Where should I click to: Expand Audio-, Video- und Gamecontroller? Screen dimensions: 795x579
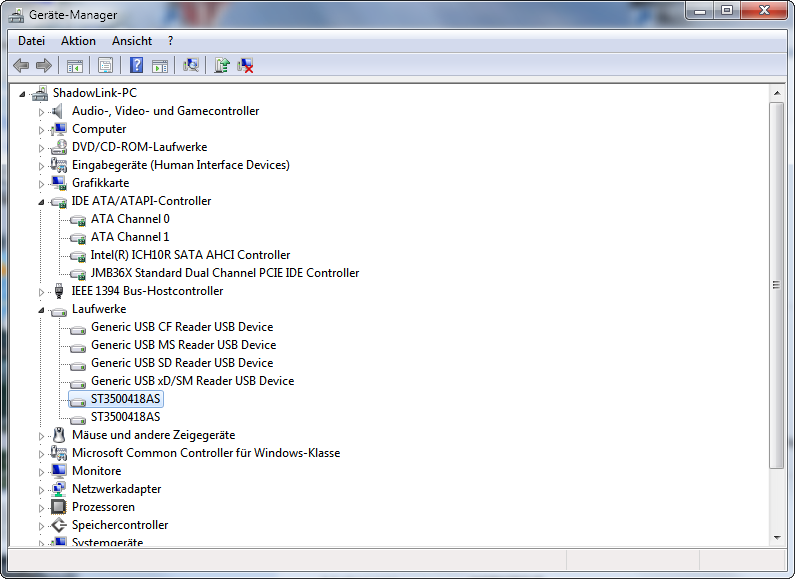(x=41, y=112)
